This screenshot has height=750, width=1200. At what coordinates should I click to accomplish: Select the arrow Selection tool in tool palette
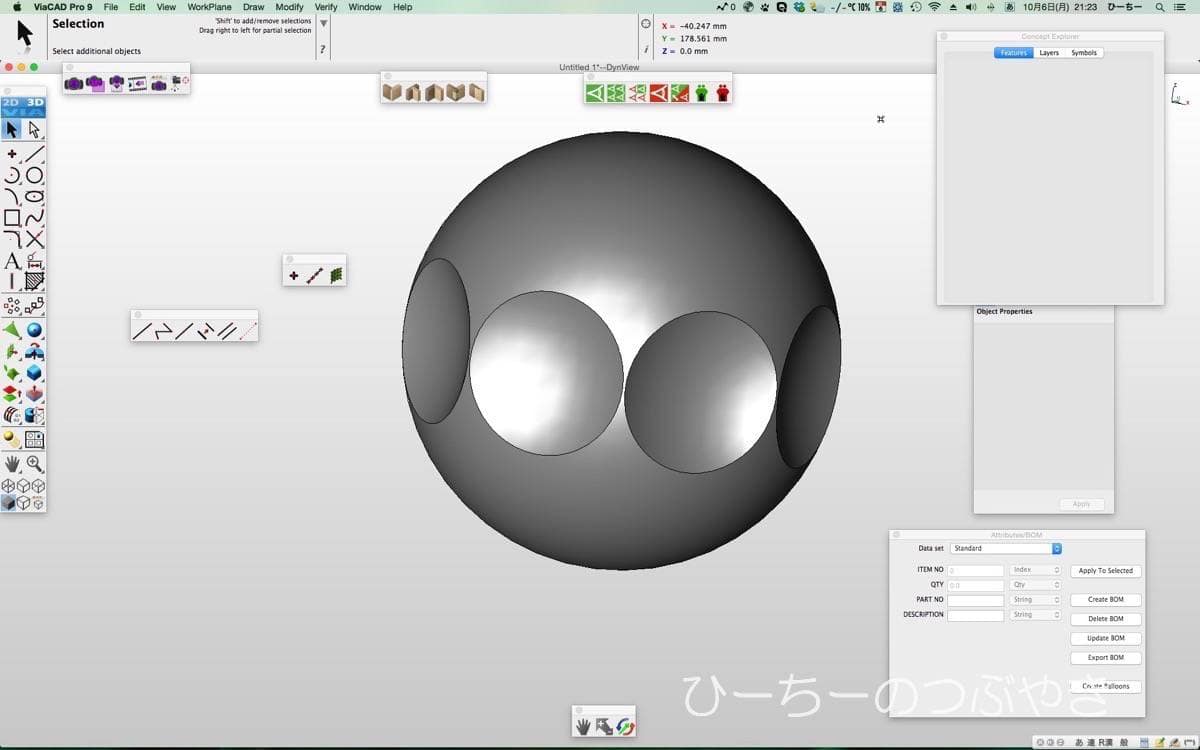point(12,129)
